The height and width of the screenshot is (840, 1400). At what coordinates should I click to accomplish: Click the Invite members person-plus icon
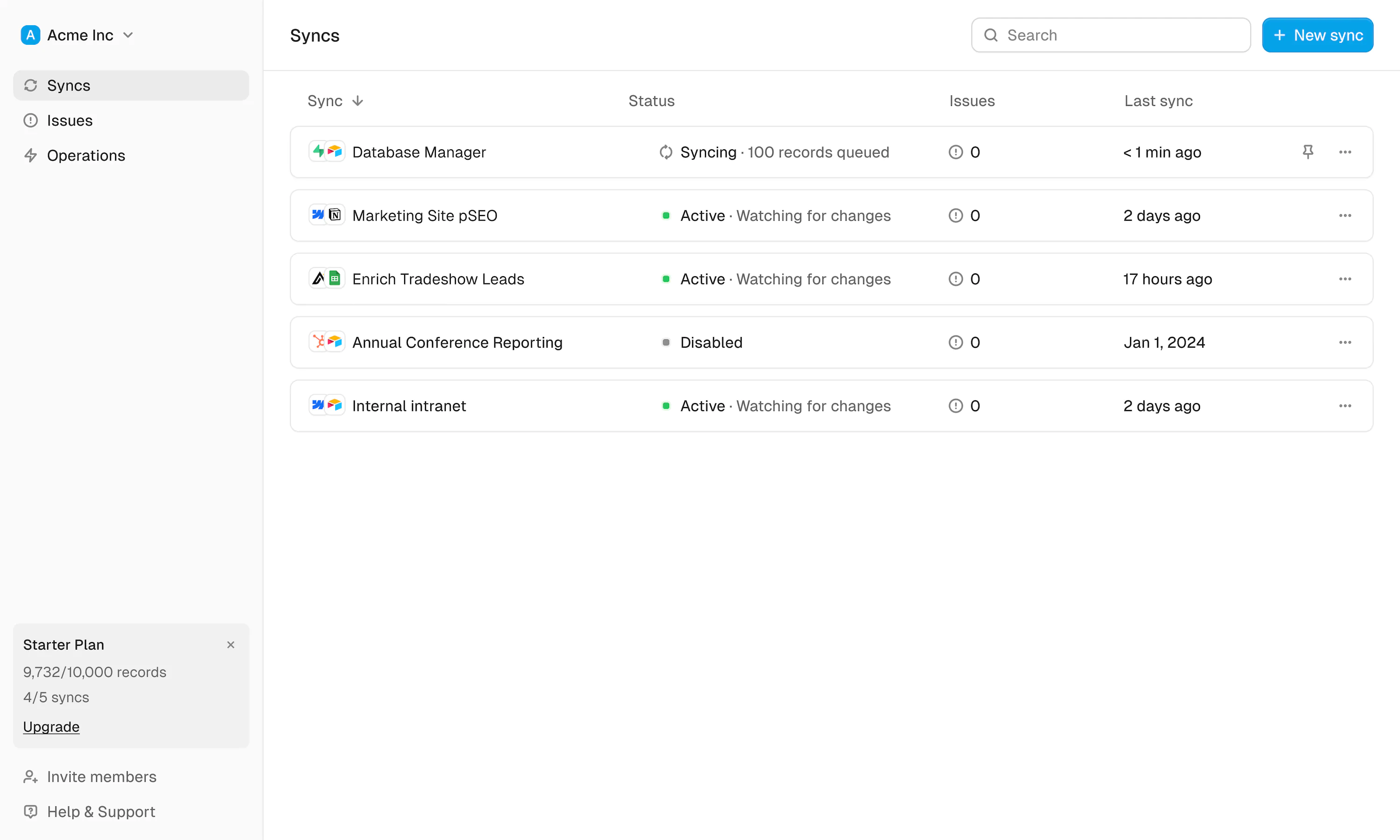click(30, 777)
